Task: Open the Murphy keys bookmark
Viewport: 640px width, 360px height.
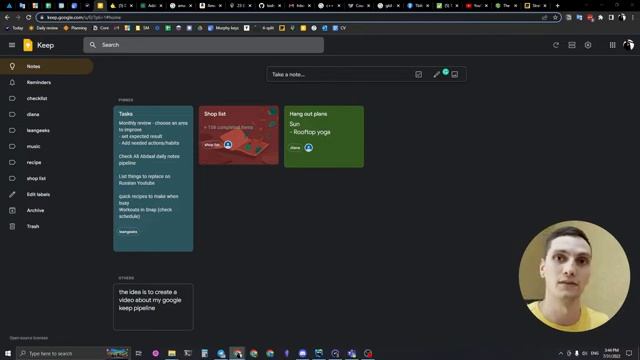Action: click(x=224, y=28)
